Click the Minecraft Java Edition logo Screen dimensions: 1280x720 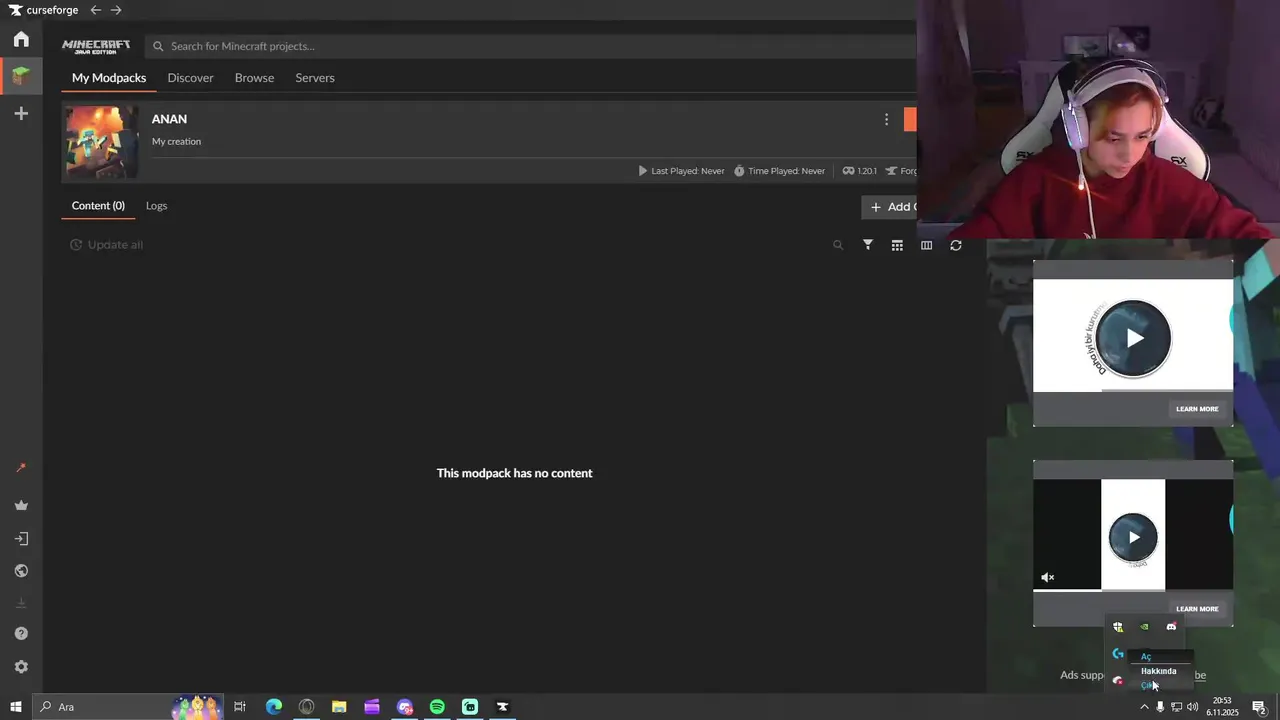(96, 46)
